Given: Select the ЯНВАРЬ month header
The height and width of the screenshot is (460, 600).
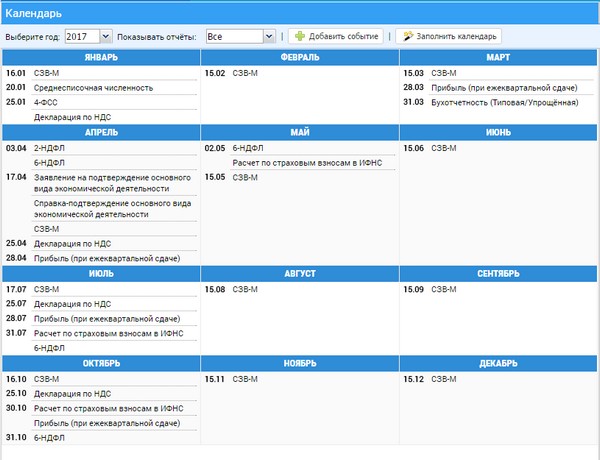Looking at the screenshot, I should (x=100, y=57).
